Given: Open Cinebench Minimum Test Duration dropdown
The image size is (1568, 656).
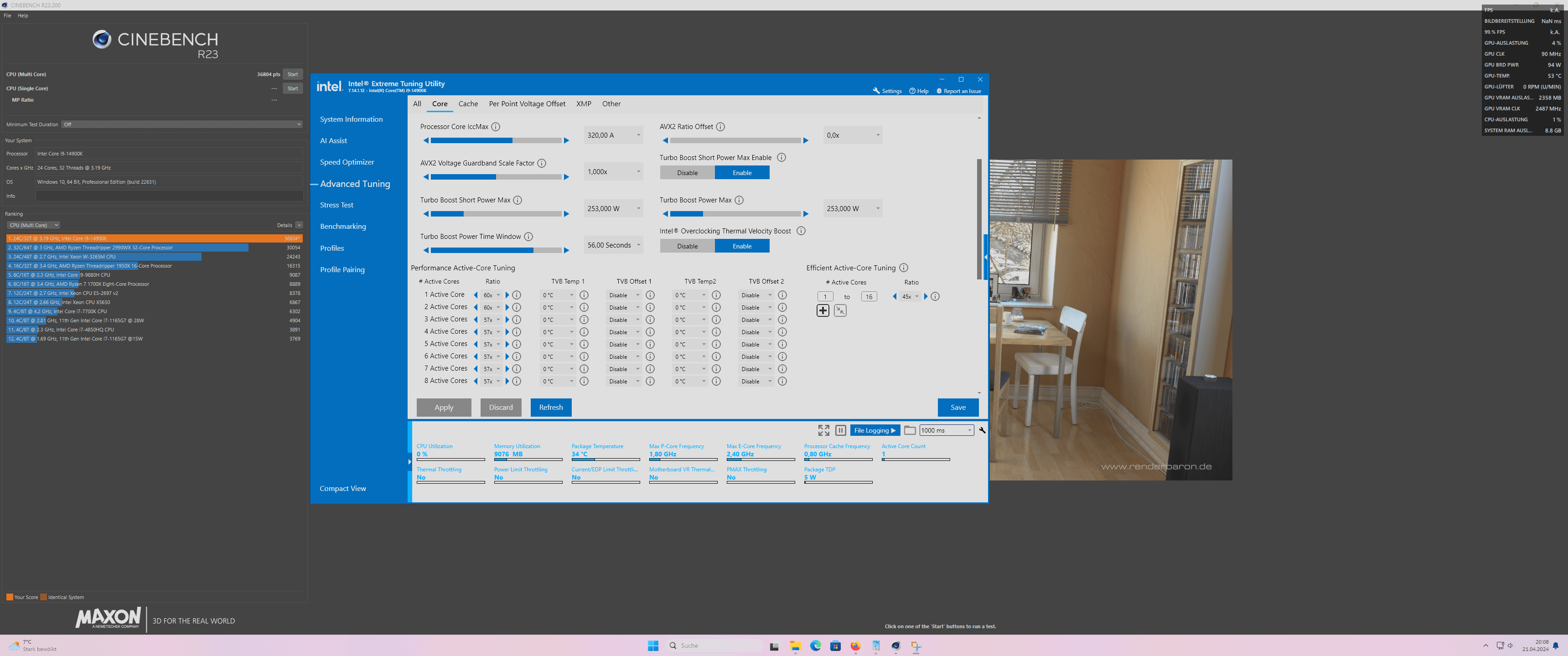Looking at the screenshot, I should point(181,124).
